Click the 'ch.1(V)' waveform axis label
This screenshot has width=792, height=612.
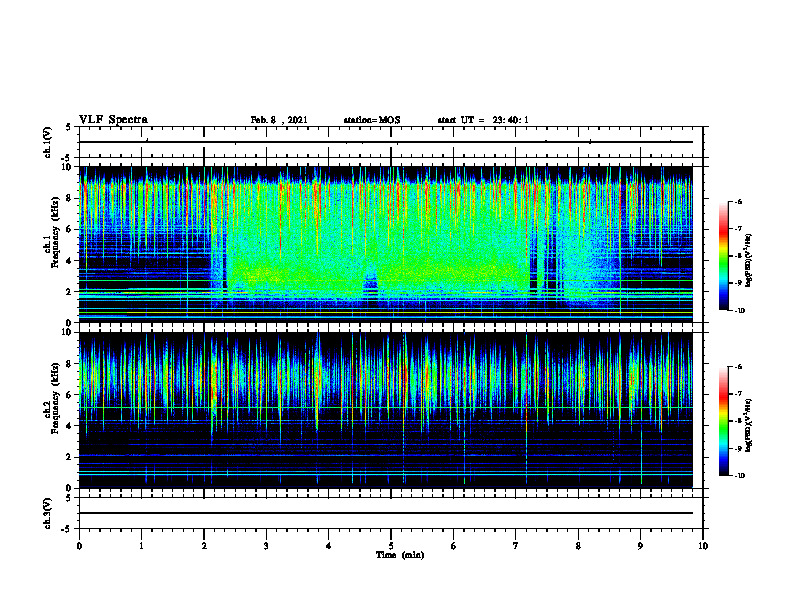pos(48,142)
